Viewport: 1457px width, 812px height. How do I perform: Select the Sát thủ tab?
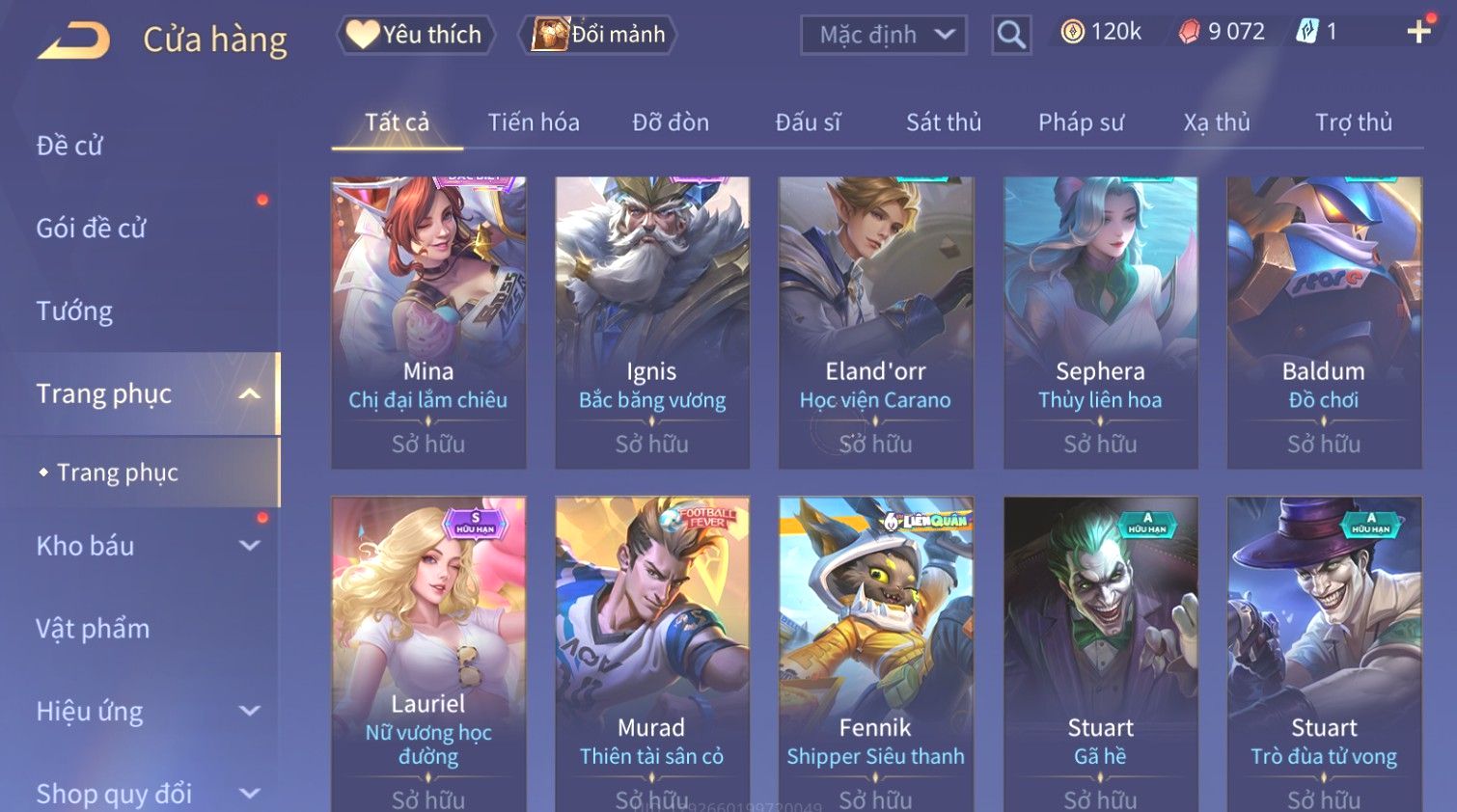tap(944, 122)
